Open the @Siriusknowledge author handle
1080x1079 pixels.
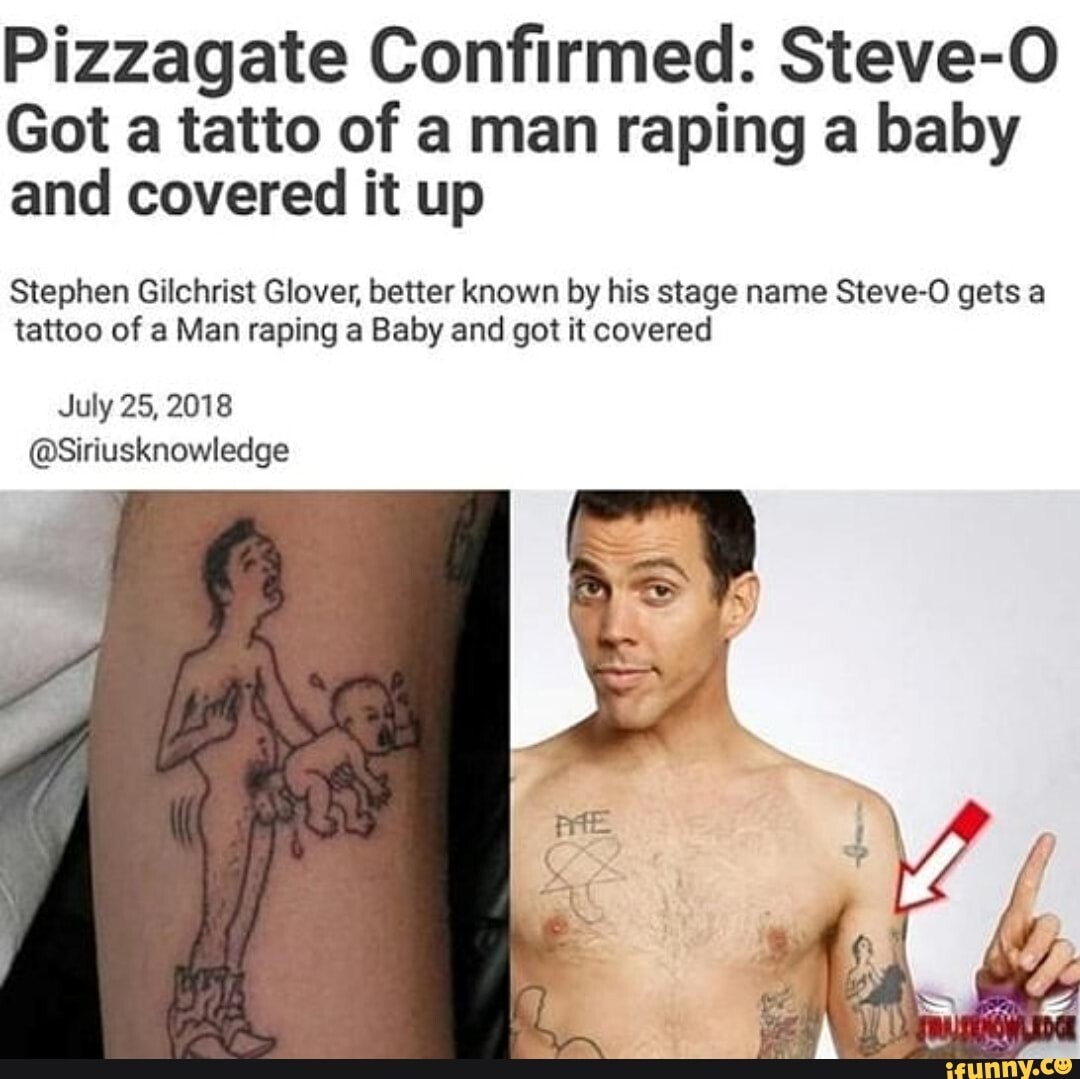coord(158,451)
